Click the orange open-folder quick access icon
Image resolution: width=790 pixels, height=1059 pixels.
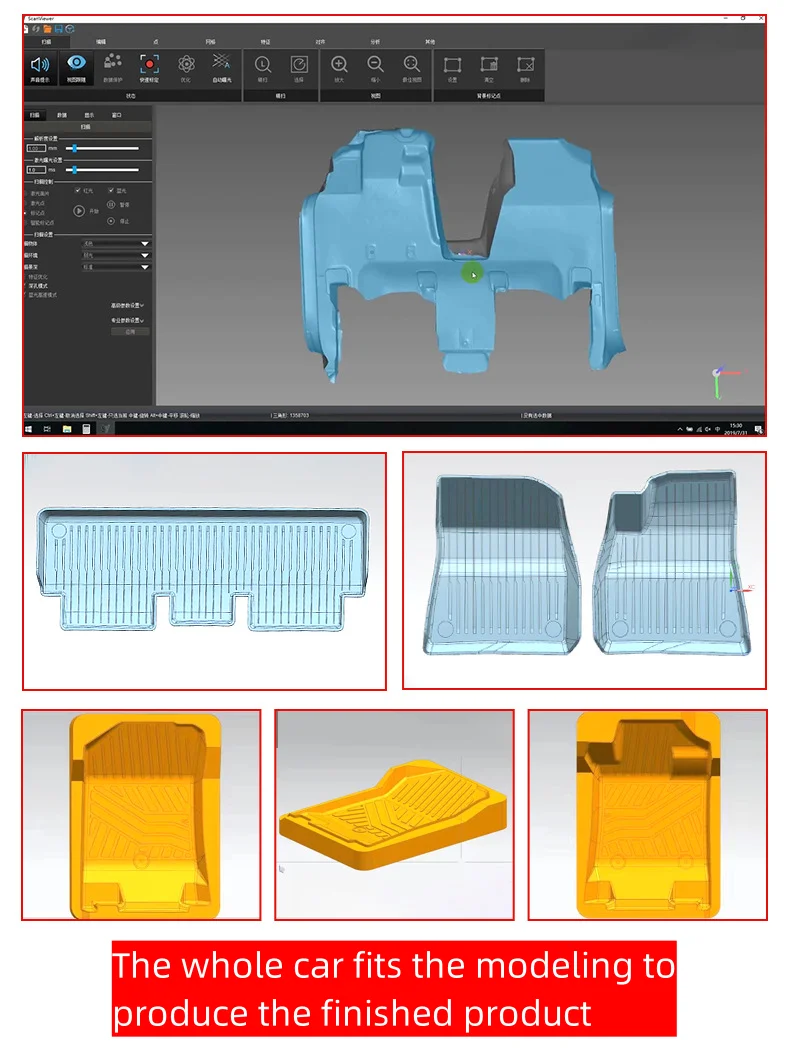tap(47, 29)
